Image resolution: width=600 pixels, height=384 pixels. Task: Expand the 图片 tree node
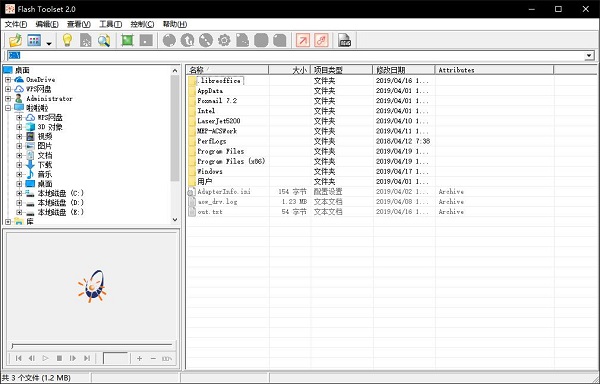(x=19, y=146)
